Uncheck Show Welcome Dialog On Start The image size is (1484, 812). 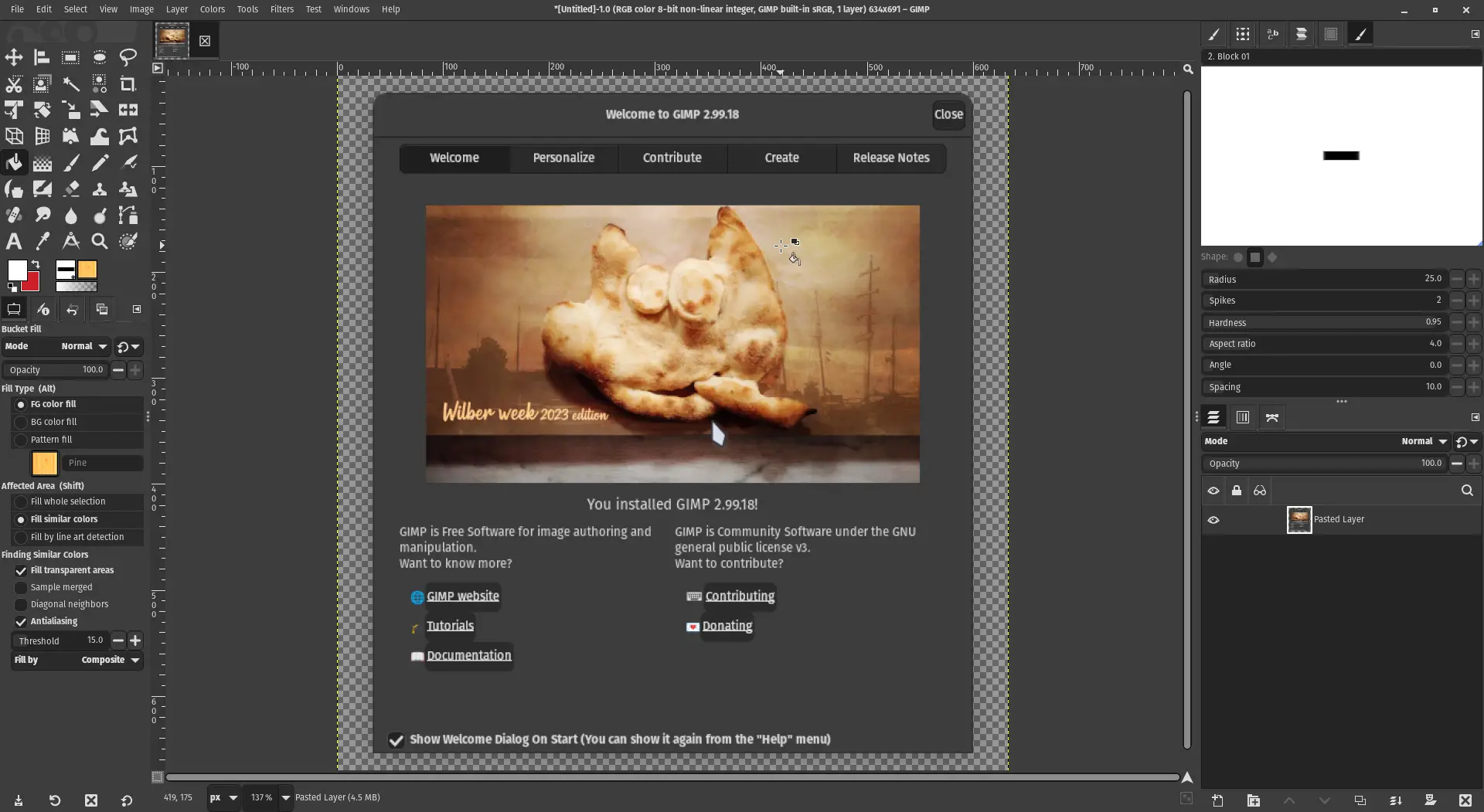(397, 739)
